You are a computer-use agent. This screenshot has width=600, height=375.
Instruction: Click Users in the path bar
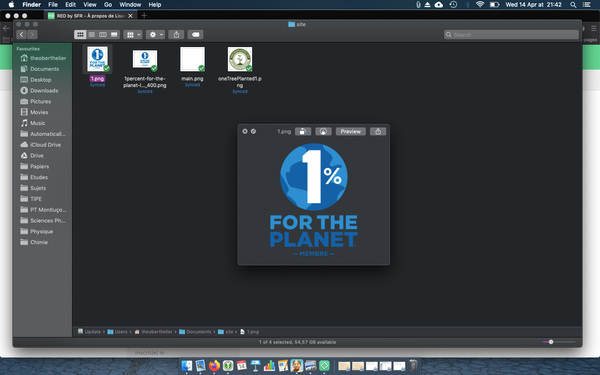pyautogui.click(x=117, y=332)
